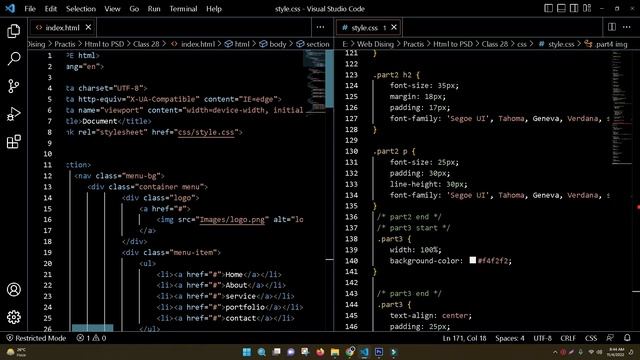Viewport: 640px width, 360px height.
Task: Close the style.css tab
Action: 394,27
